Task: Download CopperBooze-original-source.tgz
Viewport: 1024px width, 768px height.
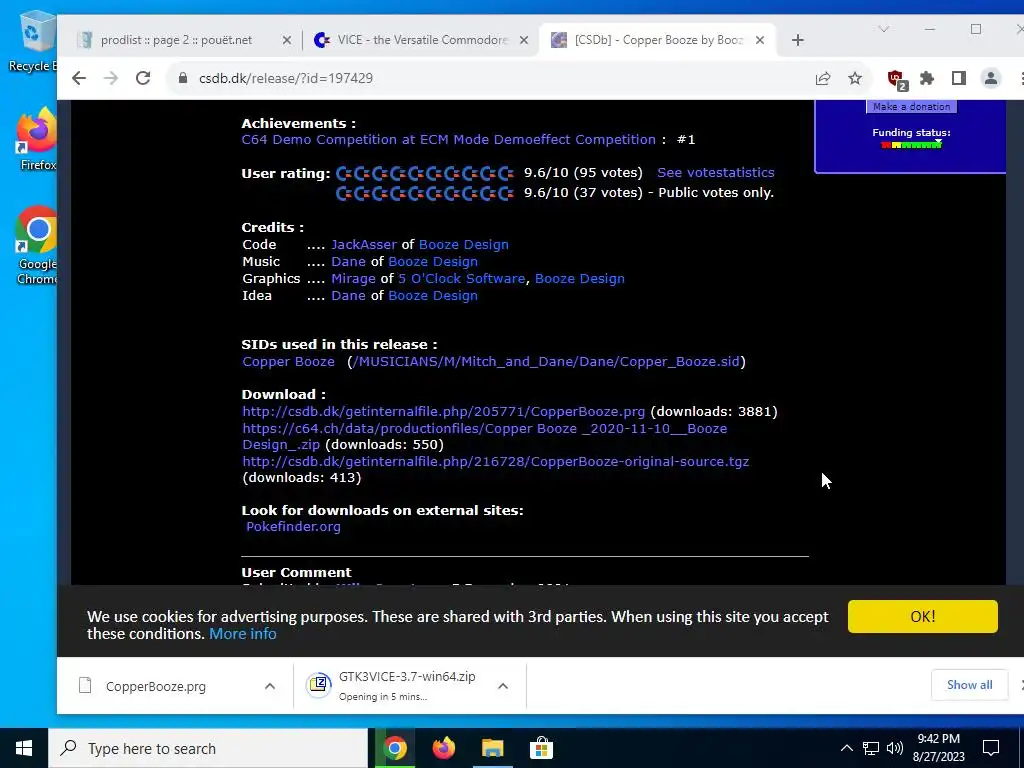Action: pos(496,461)
